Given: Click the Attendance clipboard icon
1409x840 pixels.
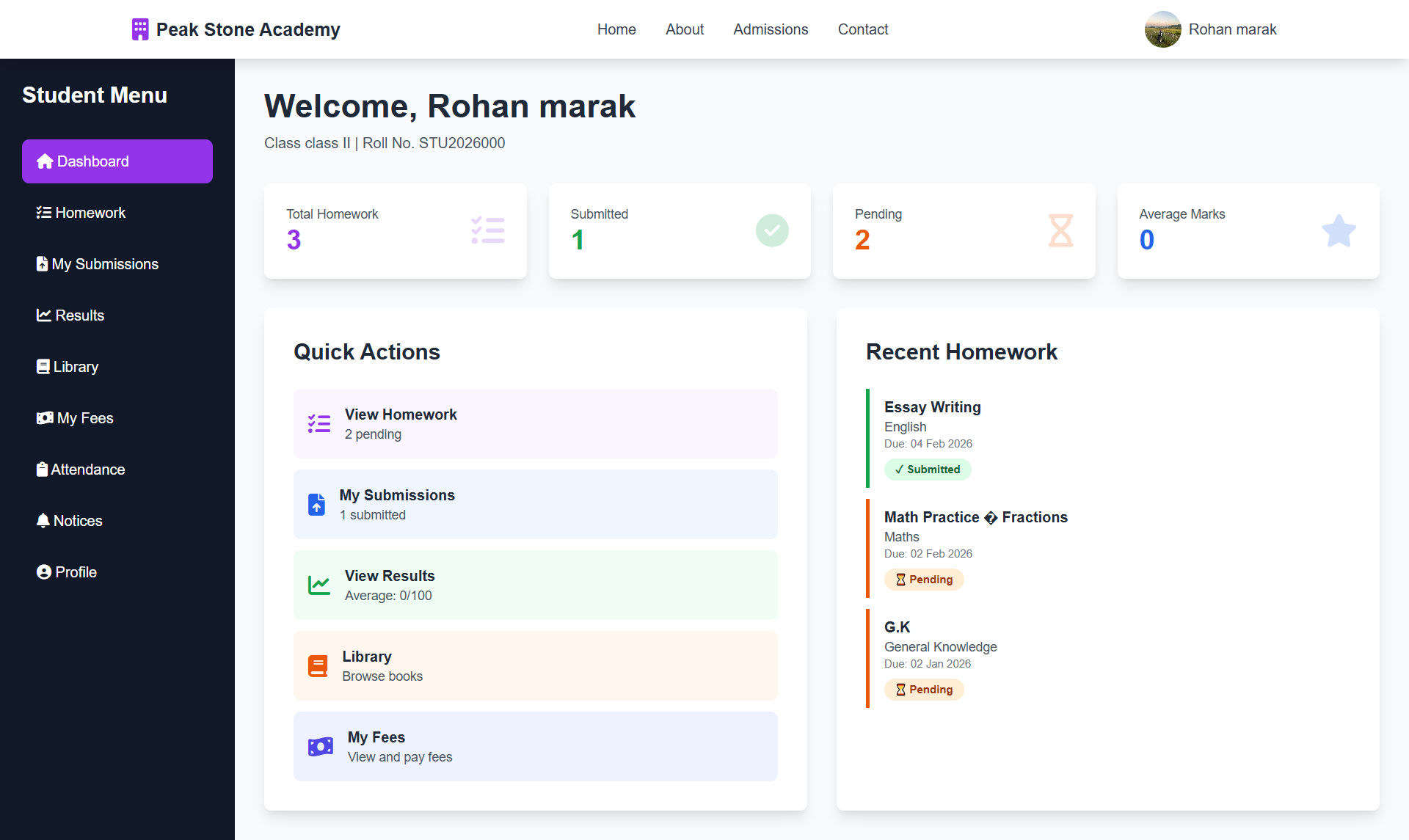Looking at the screenshot, I should coord(43,469).
